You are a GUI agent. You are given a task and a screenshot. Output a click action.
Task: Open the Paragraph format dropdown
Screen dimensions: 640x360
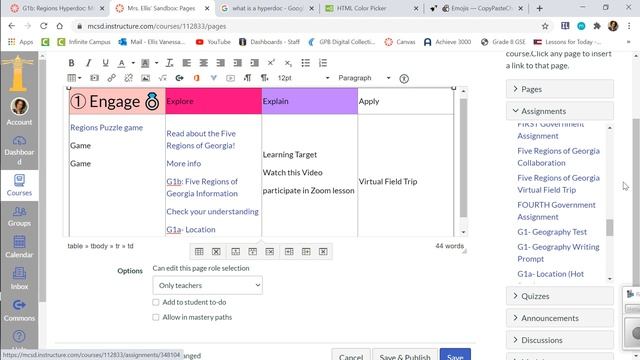click(x=364, y=78)
